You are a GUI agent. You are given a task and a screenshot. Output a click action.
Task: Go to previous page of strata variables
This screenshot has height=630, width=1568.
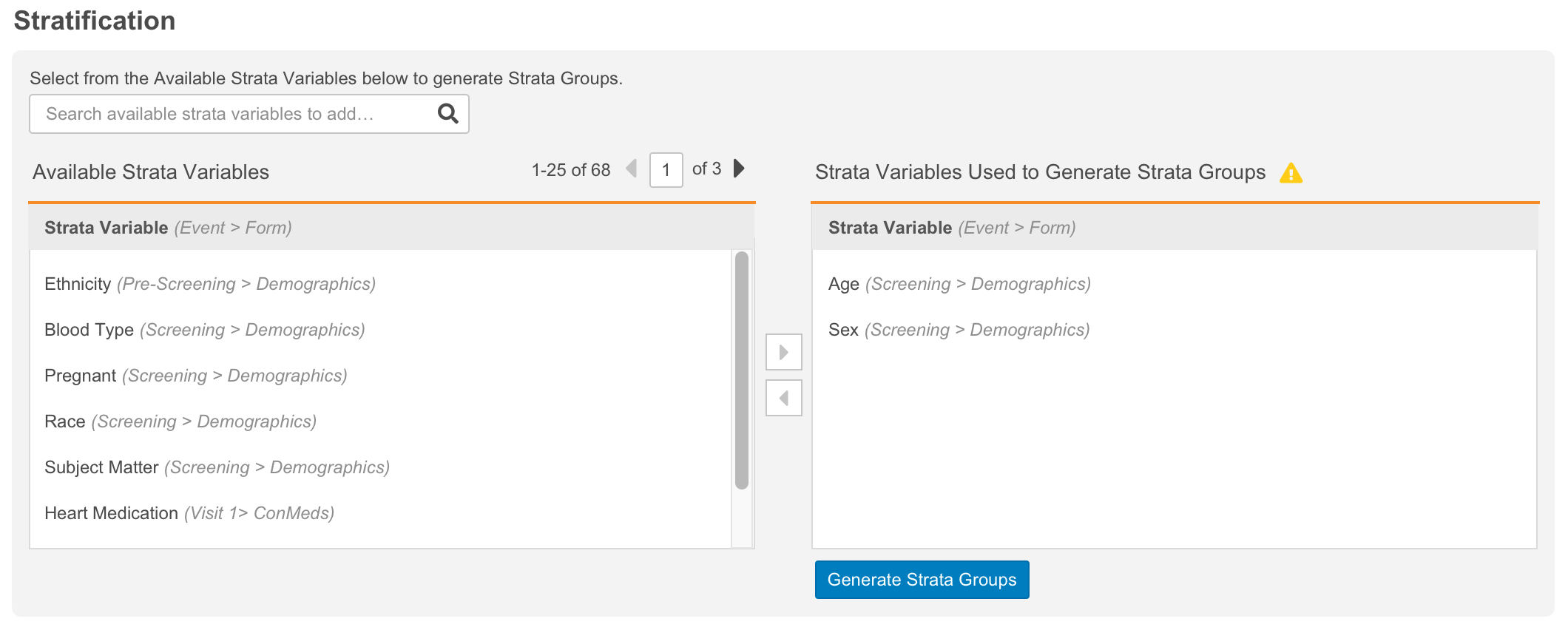point(631,169)
